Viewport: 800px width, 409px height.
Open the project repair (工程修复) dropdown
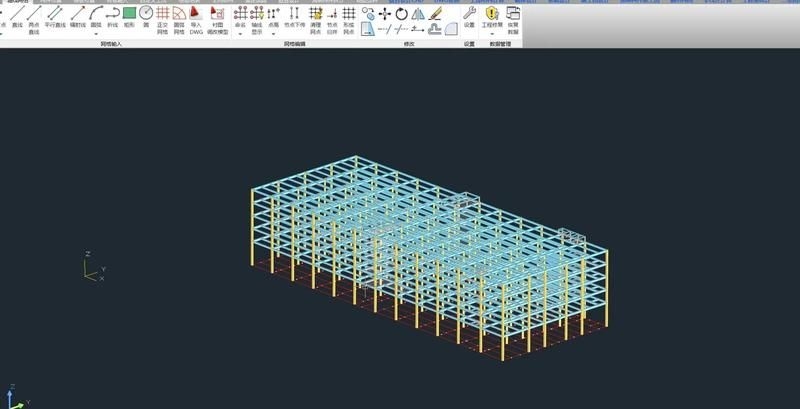491,32
